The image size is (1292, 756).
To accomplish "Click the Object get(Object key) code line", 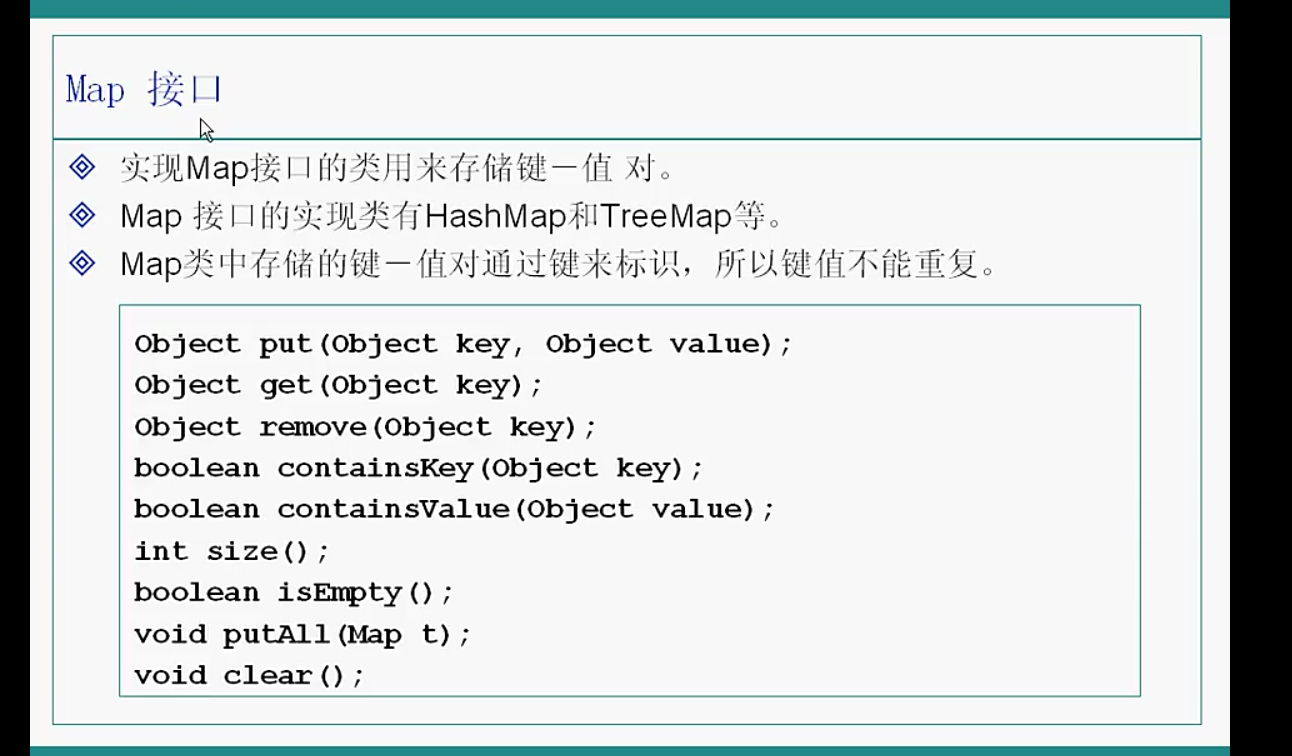I will tap(338, 385).
